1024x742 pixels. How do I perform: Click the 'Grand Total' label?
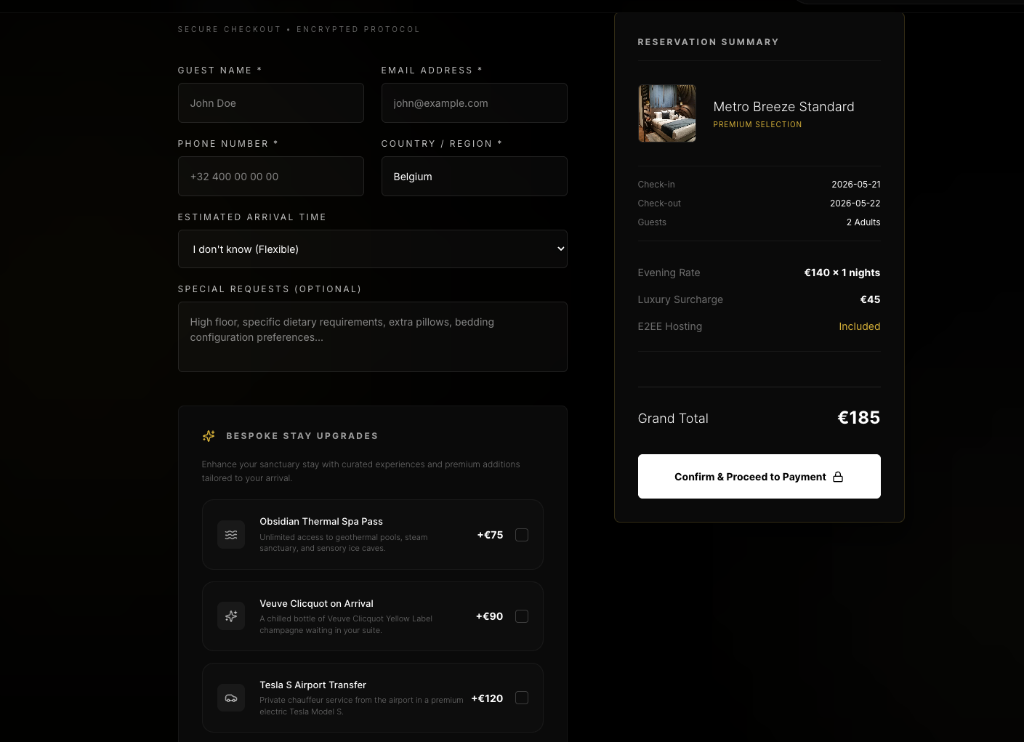tap(673, 419)
